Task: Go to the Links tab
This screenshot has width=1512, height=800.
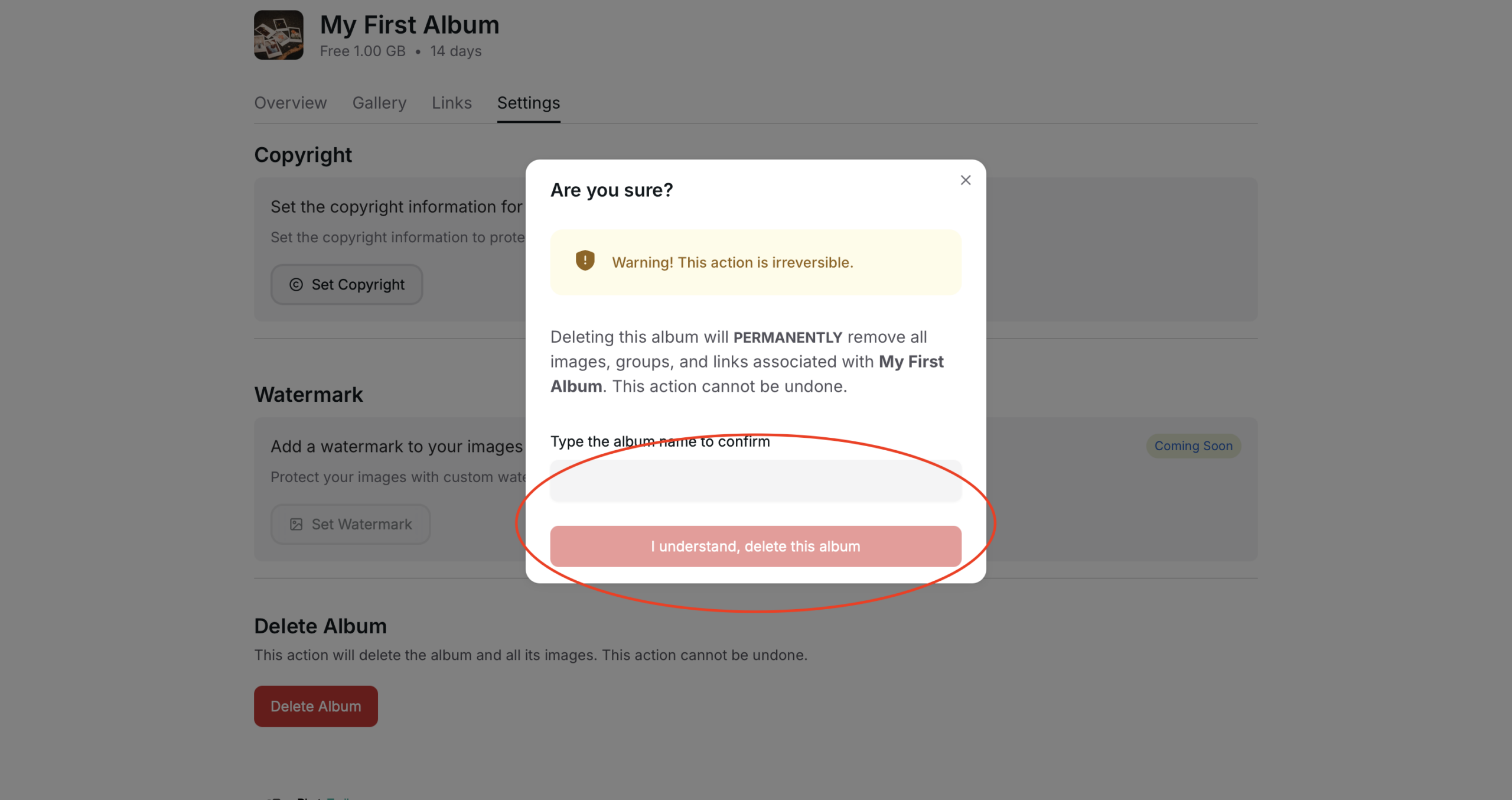Action: (x=451, y=103)
